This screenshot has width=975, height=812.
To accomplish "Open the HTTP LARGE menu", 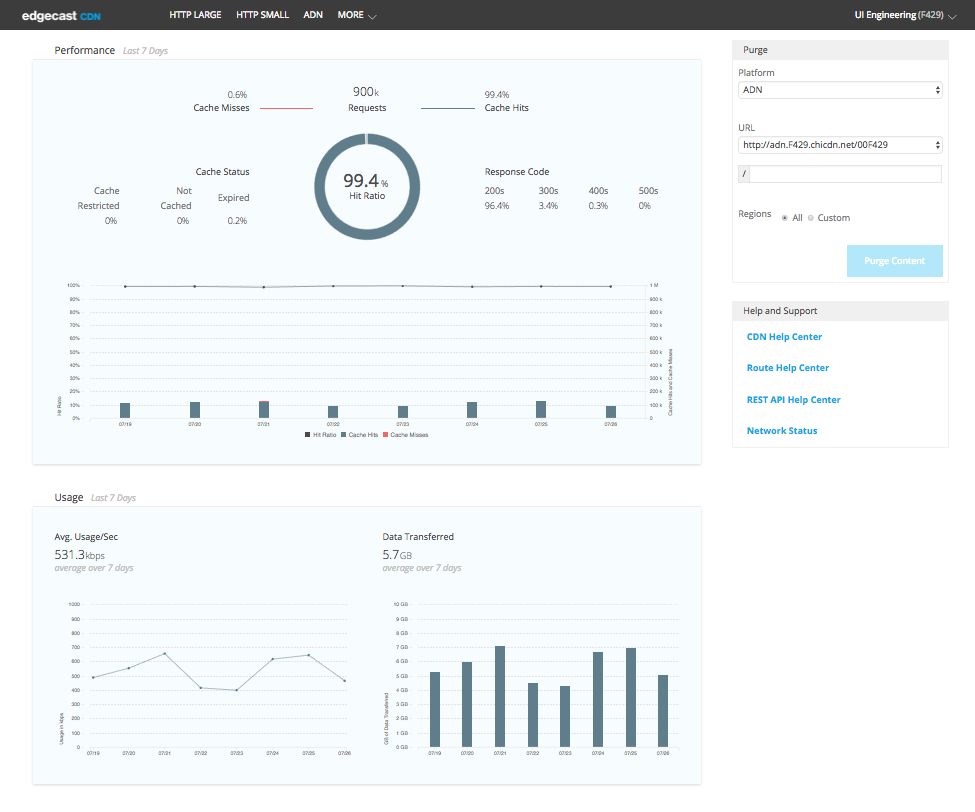I will [x=195, y=15].
